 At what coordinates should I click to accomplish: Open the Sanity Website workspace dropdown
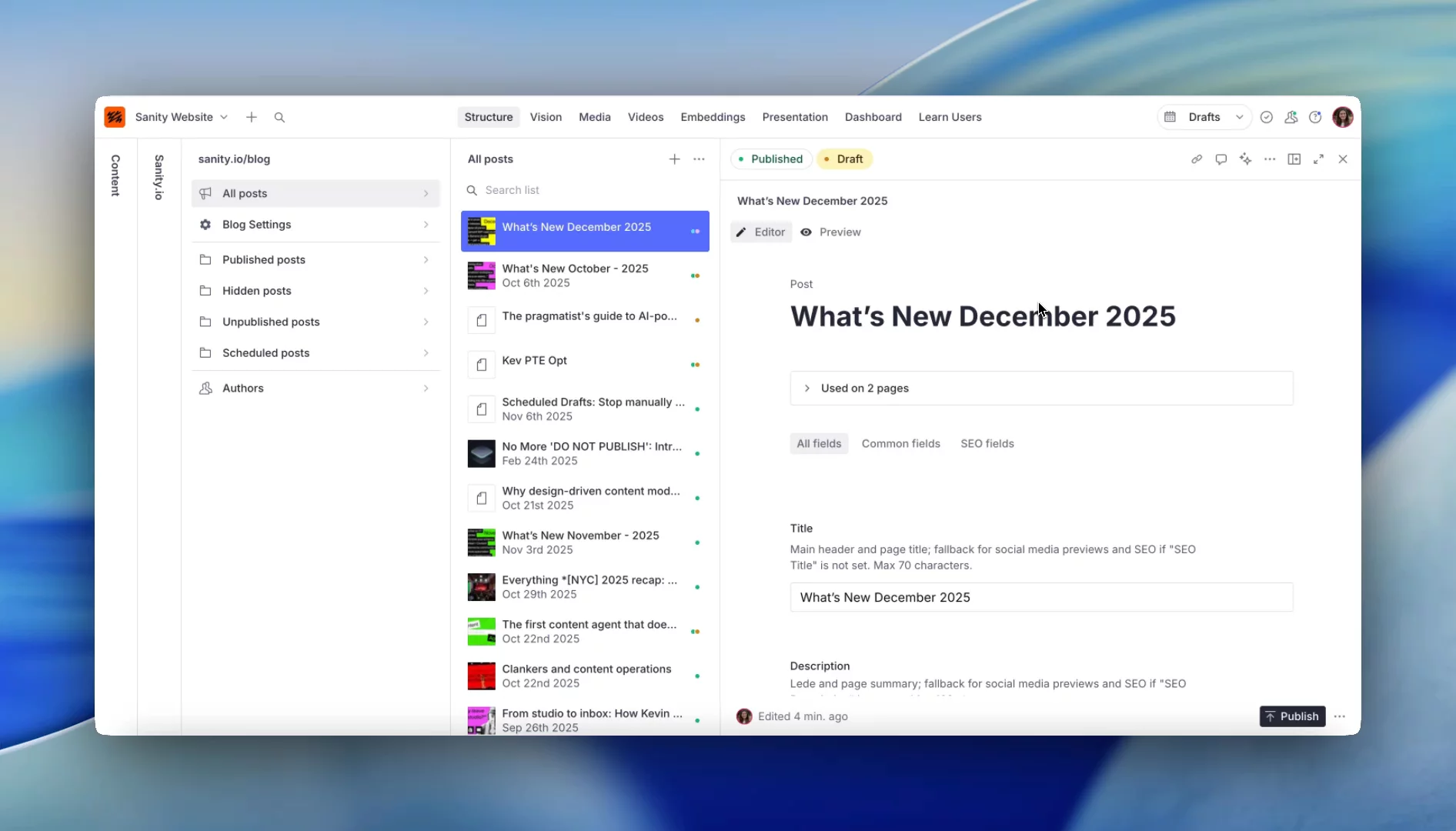point(181,117)
